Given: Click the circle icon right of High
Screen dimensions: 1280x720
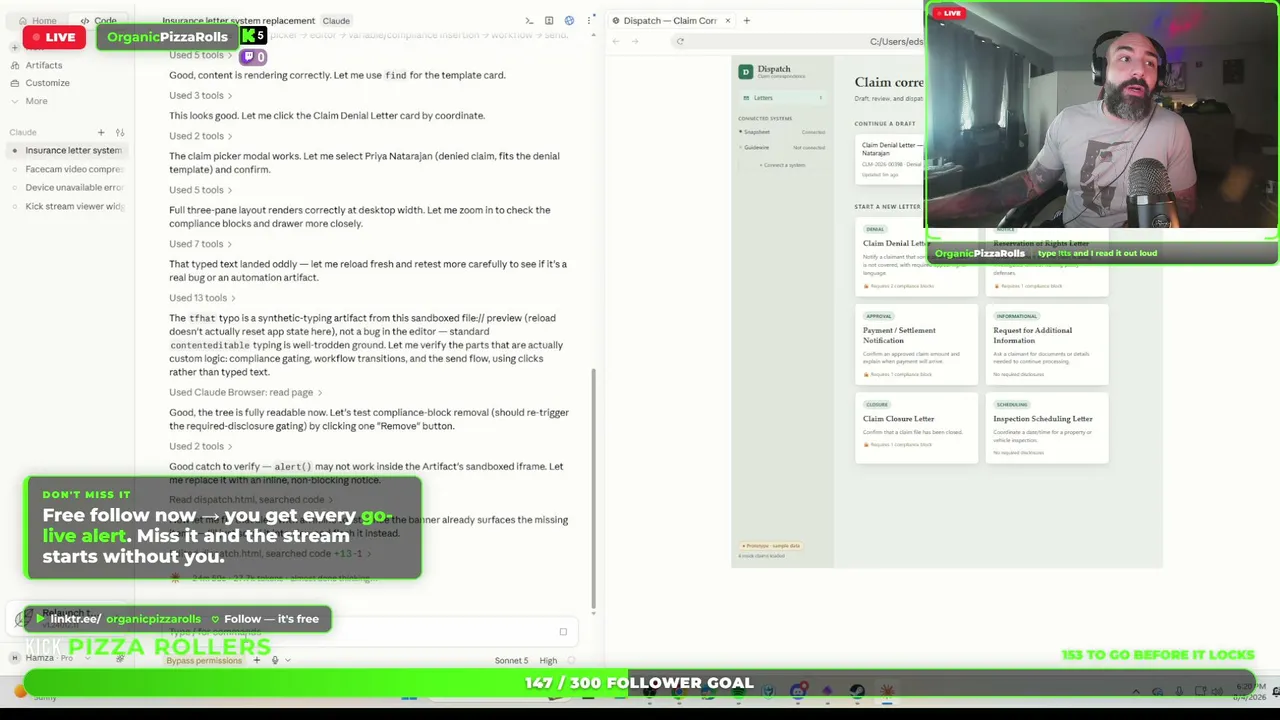Looking at the screenshot, I should tap(572, 660).
